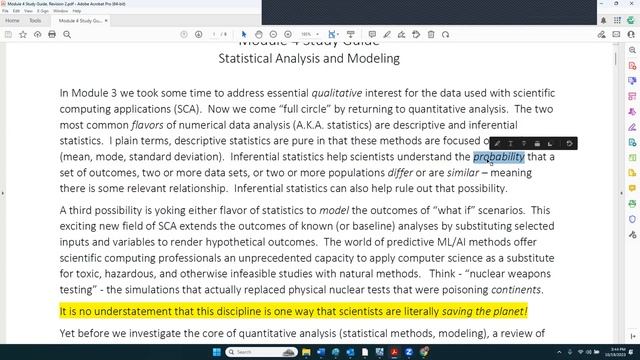This screenshot has width=640, height=360.
Task: Open the Organize Pages tool in the right pane
Action: click(632, 96)
